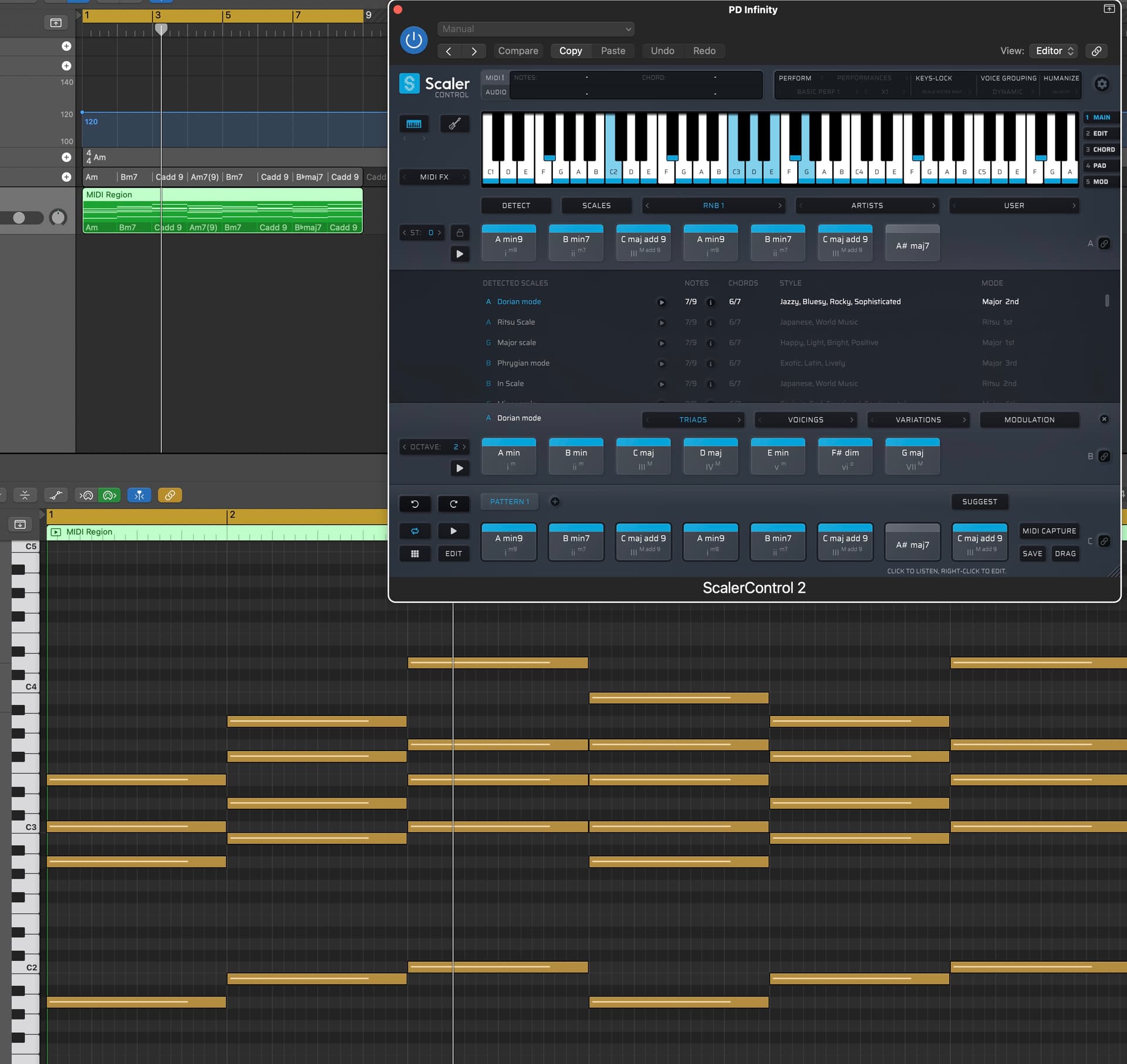Preview the Dorian mode scale
1127x1064 pixels.
tap(662, 302)
